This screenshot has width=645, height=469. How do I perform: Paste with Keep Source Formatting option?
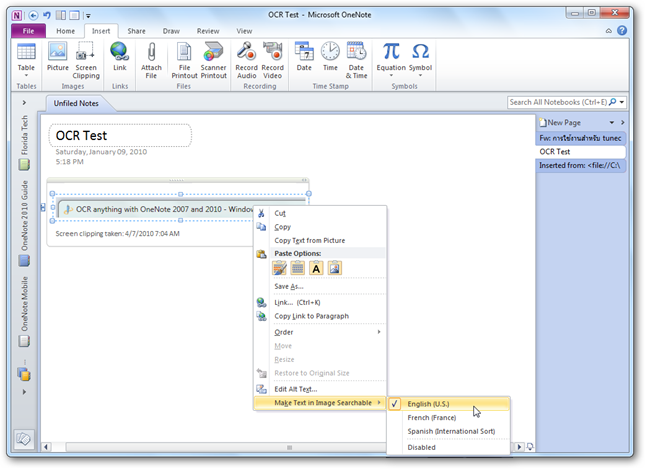pyautogui.click(x=279, y=268)
